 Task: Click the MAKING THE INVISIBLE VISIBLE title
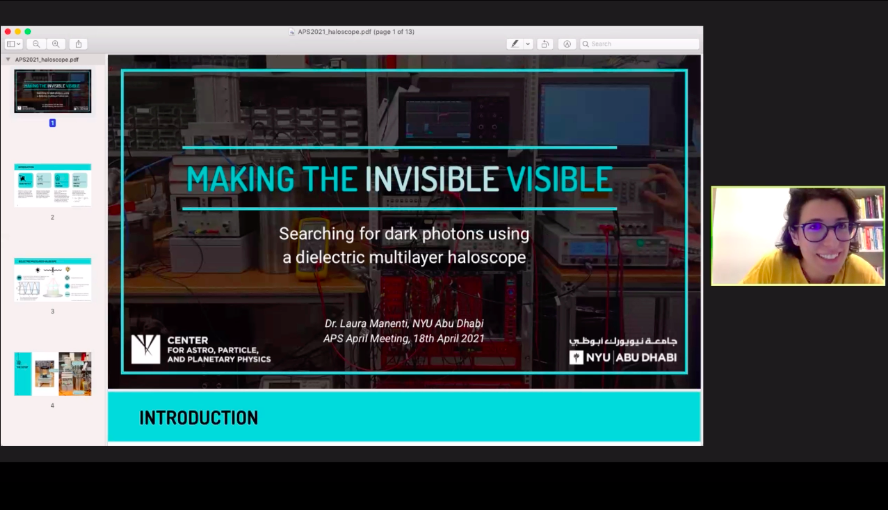click(400, 179)
